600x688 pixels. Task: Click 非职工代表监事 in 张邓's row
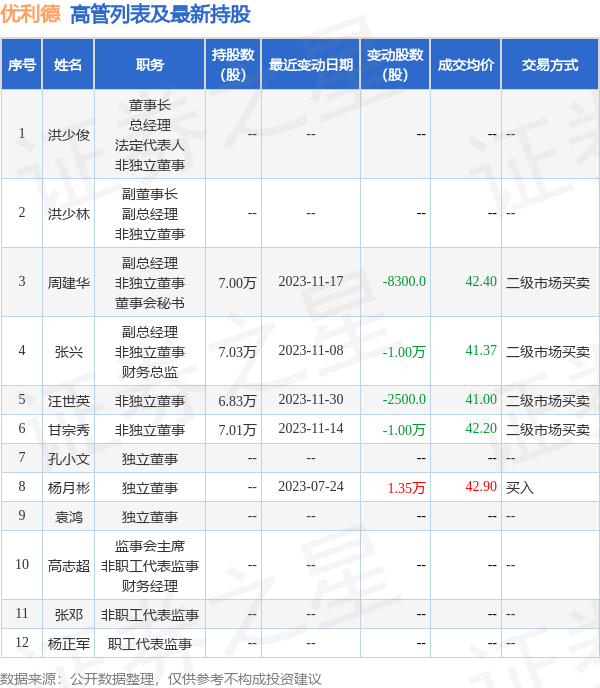(150, 614)
